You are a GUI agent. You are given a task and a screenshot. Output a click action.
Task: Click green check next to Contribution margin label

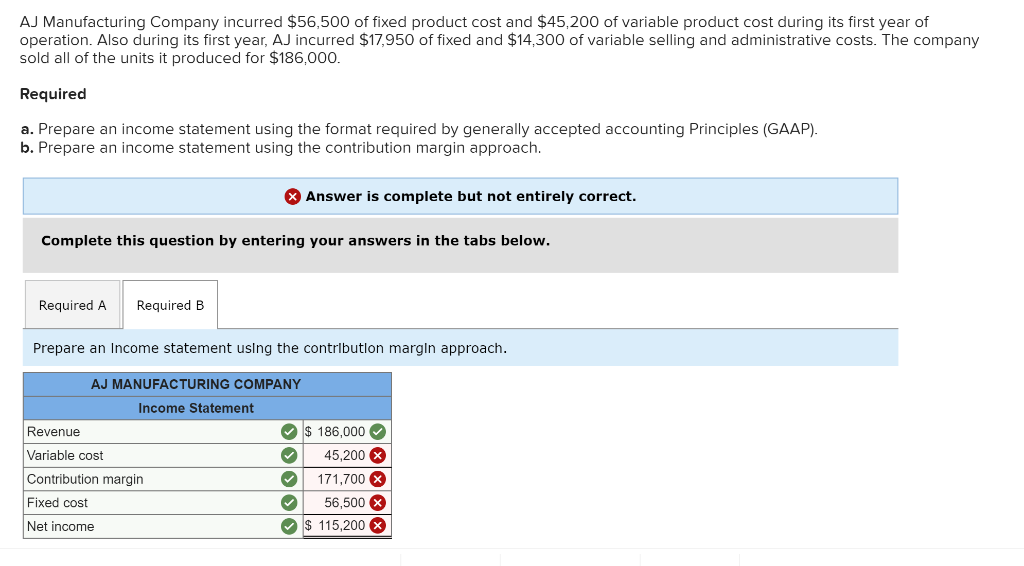pyautogui.click(x=289, y=479)
